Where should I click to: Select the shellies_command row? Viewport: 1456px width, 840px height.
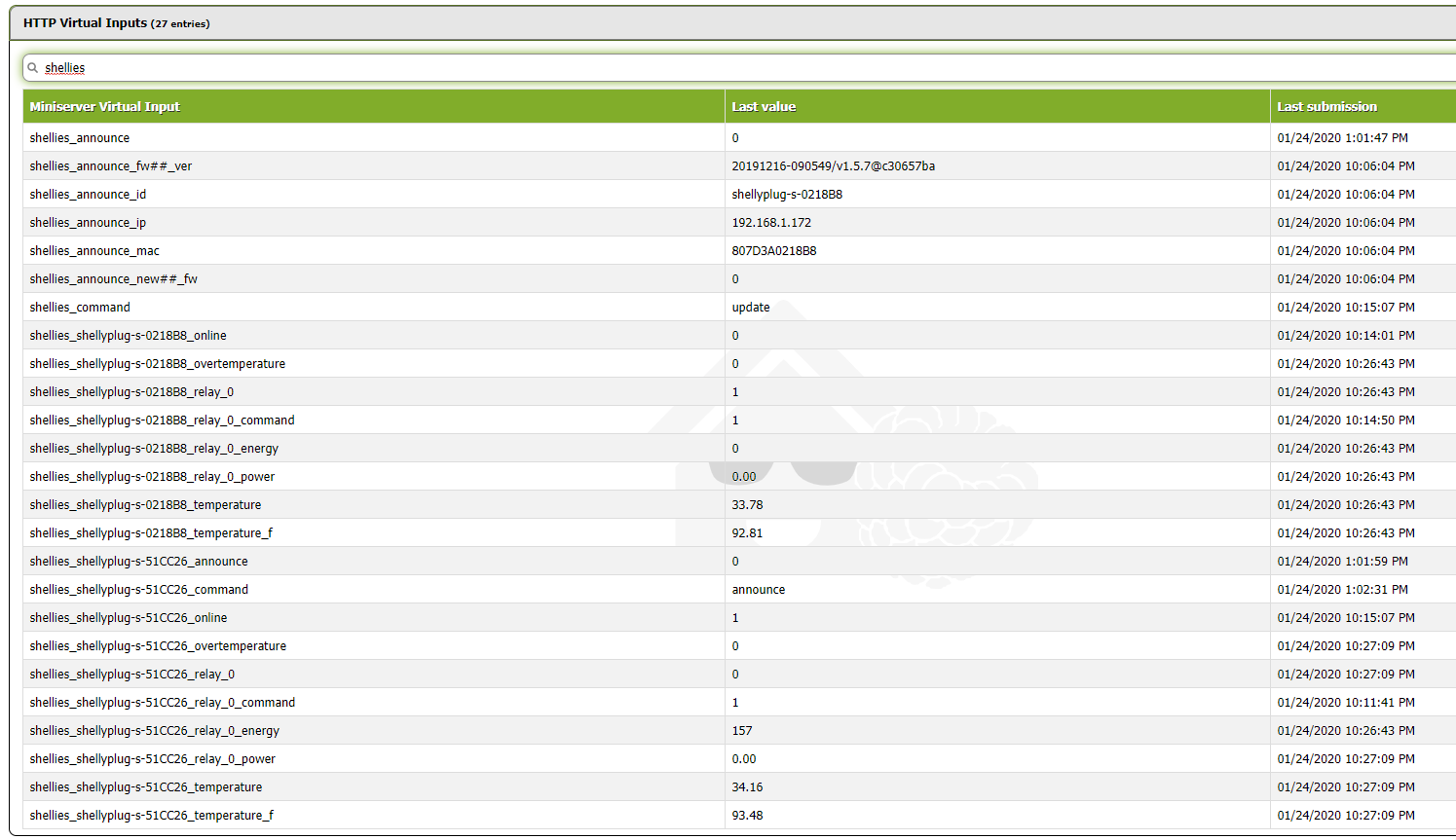739,308
